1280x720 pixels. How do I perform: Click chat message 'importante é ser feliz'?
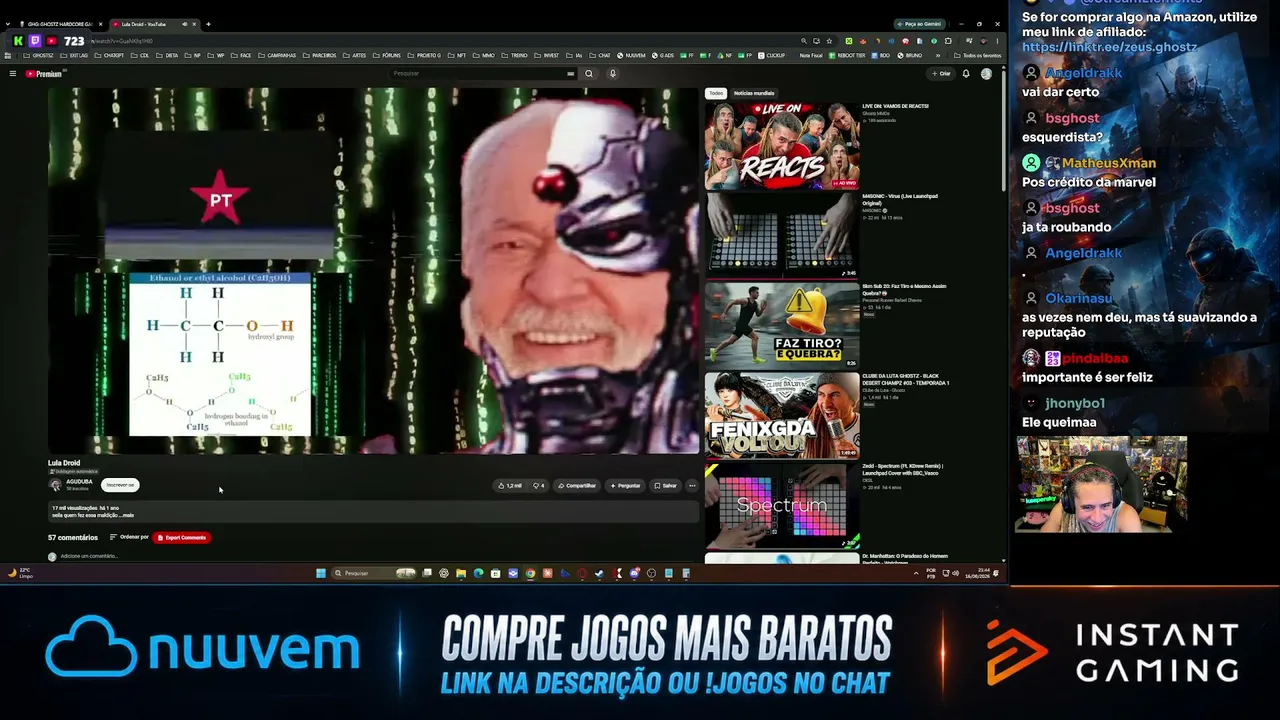[x=1087, y=377]
